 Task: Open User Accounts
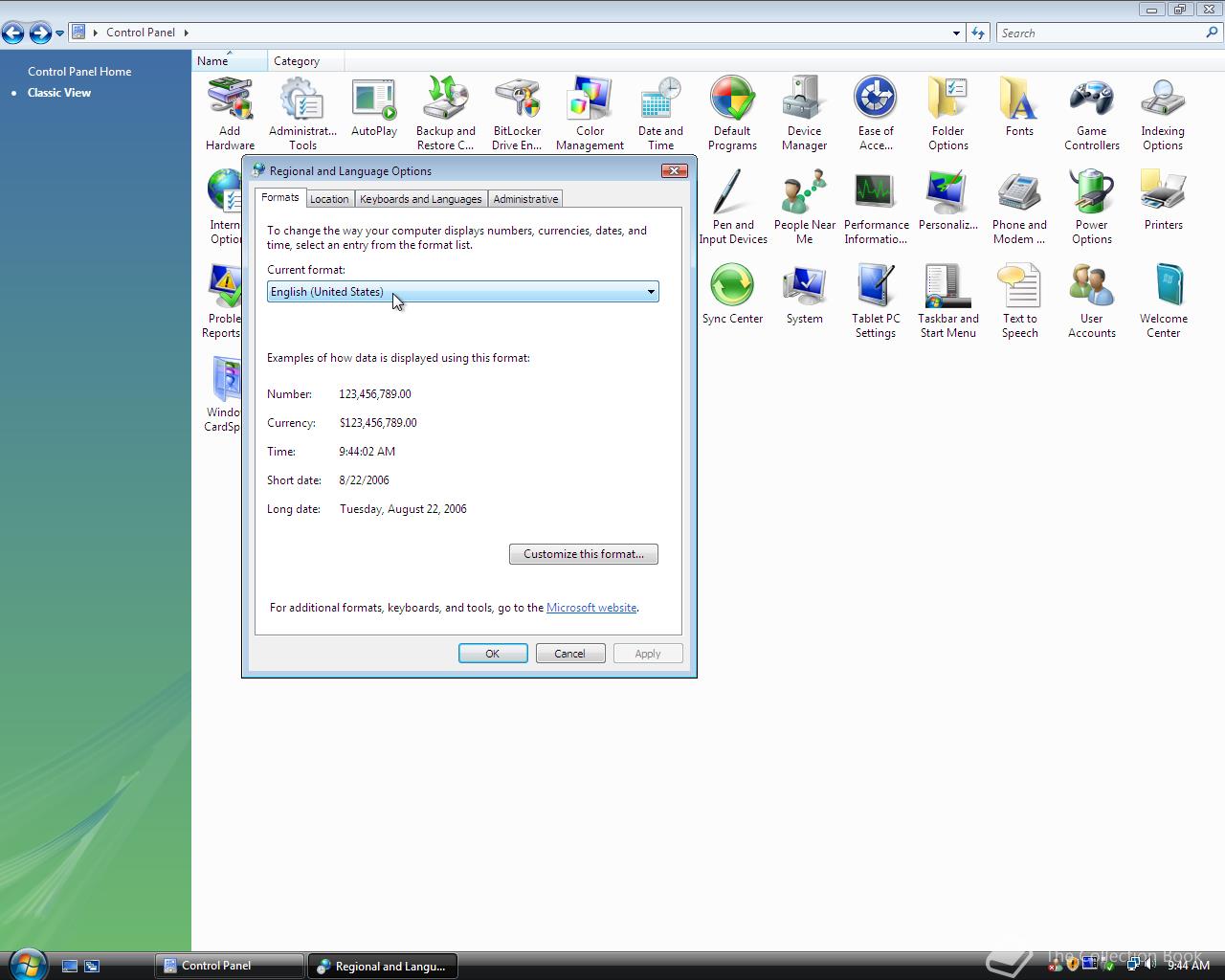coord(1092,301)
